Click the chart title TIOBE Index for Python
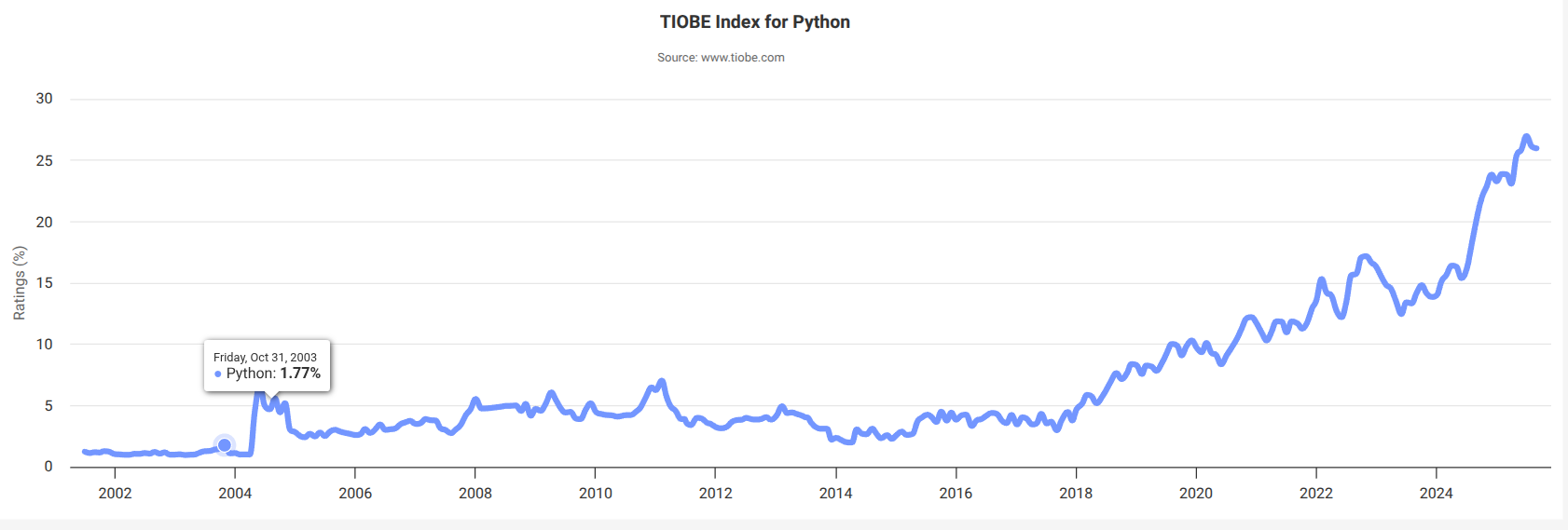Viewport: 1568px width, 530px height. 755,22
